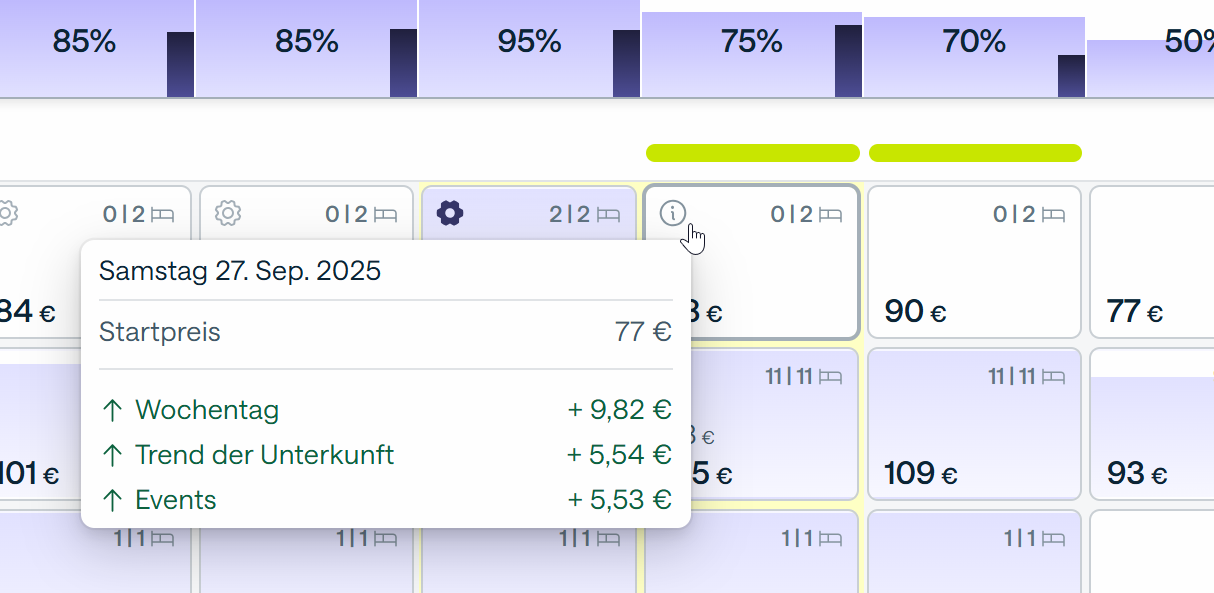Click the bed icon beside the 2|2 count
This screenshot has width=1214, height=593.
click(x=608, y=214)
